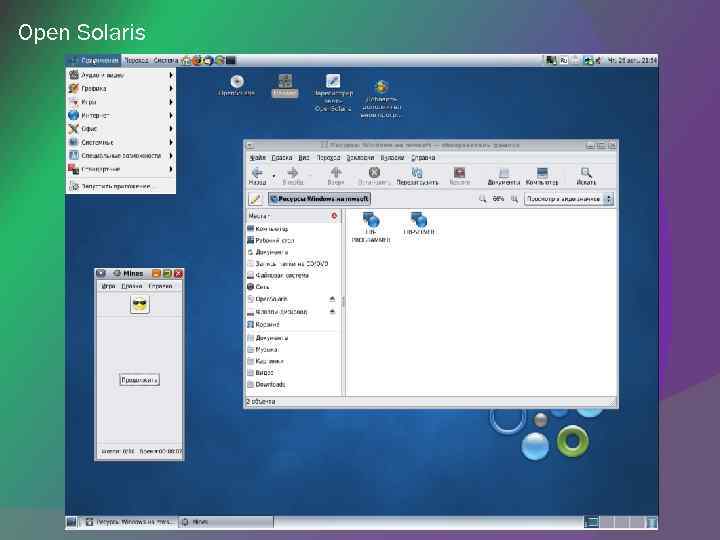Select Файловая система in the sidebar
The width and height of the screenshot is (720, 540).
coord(278,276)
